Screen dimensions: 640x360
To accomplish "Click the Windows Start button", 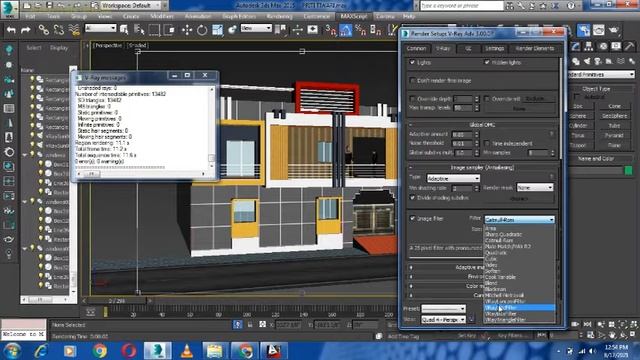I will (x=11, y=351).
